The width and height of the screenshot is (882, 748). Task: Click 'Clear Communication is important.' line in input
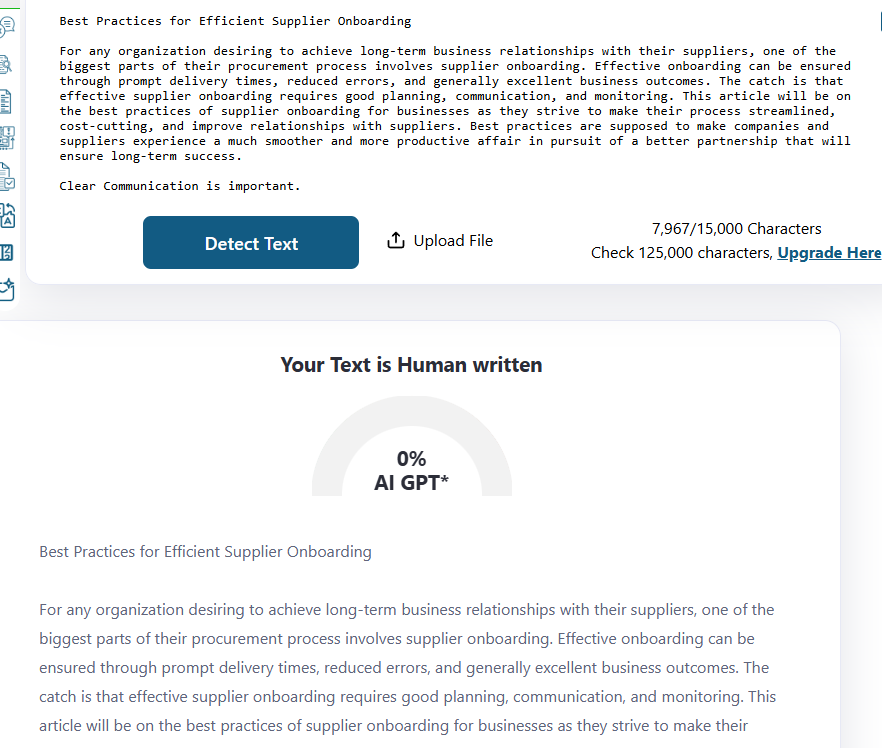coord(180,186)
